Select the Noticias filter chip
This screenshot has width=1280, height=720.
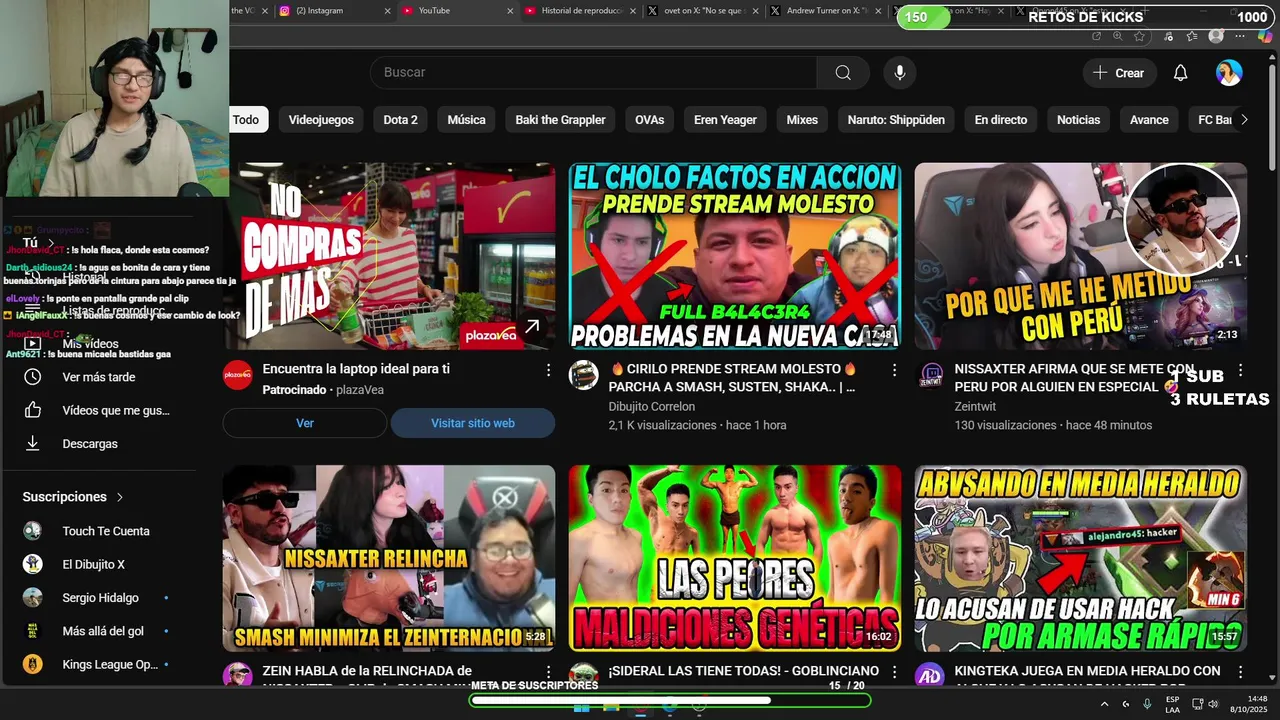tap(1078, 120)
